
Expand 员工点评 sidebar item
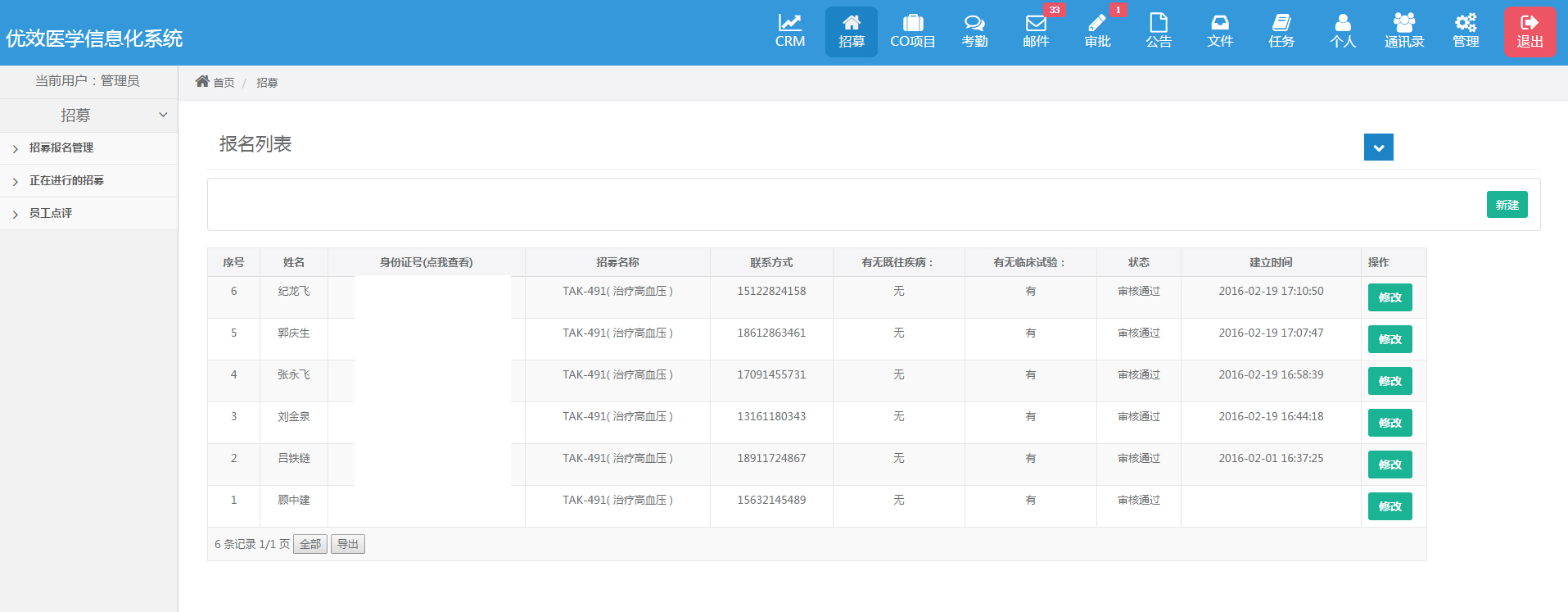point(51,214)
